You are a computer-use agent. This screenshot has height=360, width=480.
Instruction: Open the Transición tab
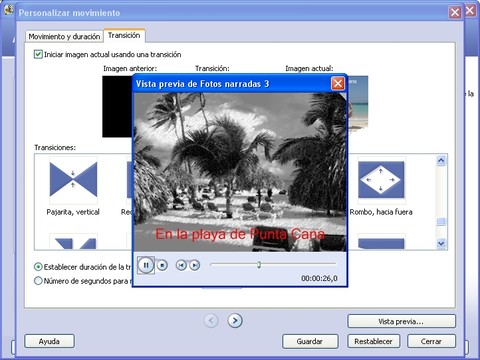click(124, 35)
